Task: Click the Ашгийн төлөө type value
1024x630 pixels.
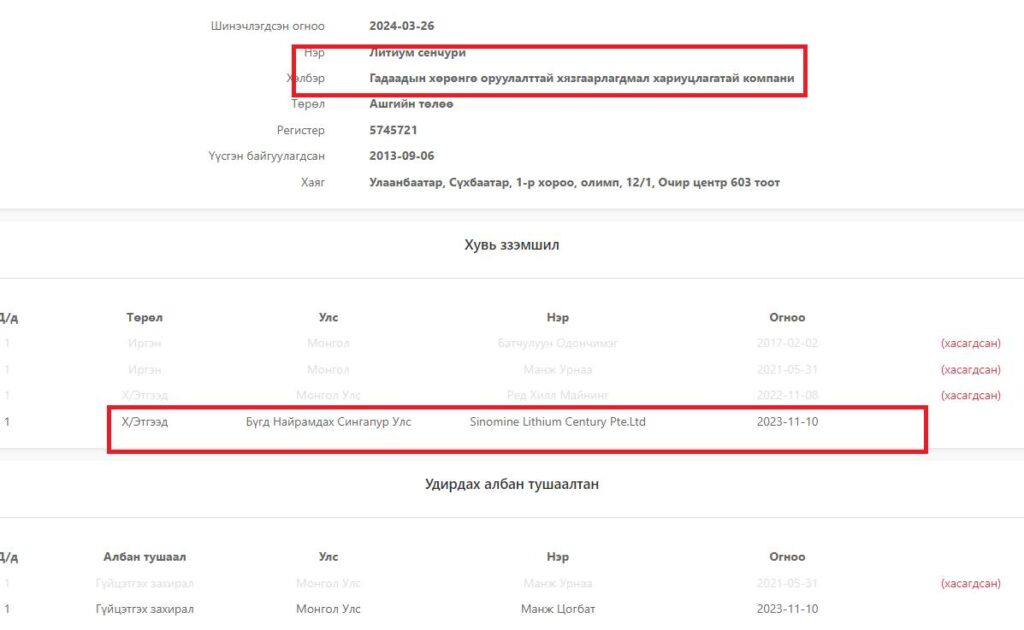Action: (x=411, y=104)
